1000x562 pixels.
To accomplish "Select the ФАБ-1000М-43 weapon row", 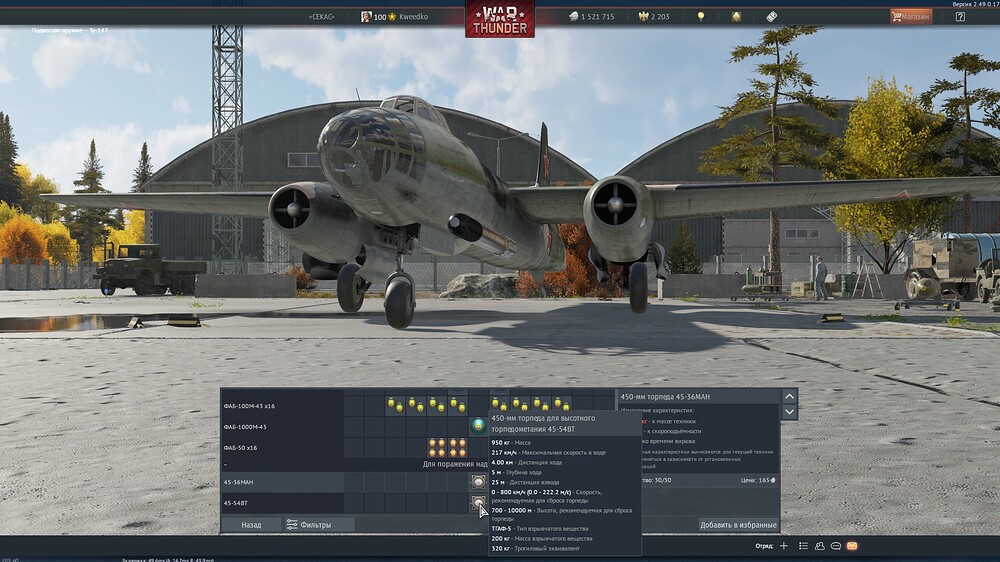I will pyautogui.click(x=282, y=427).
